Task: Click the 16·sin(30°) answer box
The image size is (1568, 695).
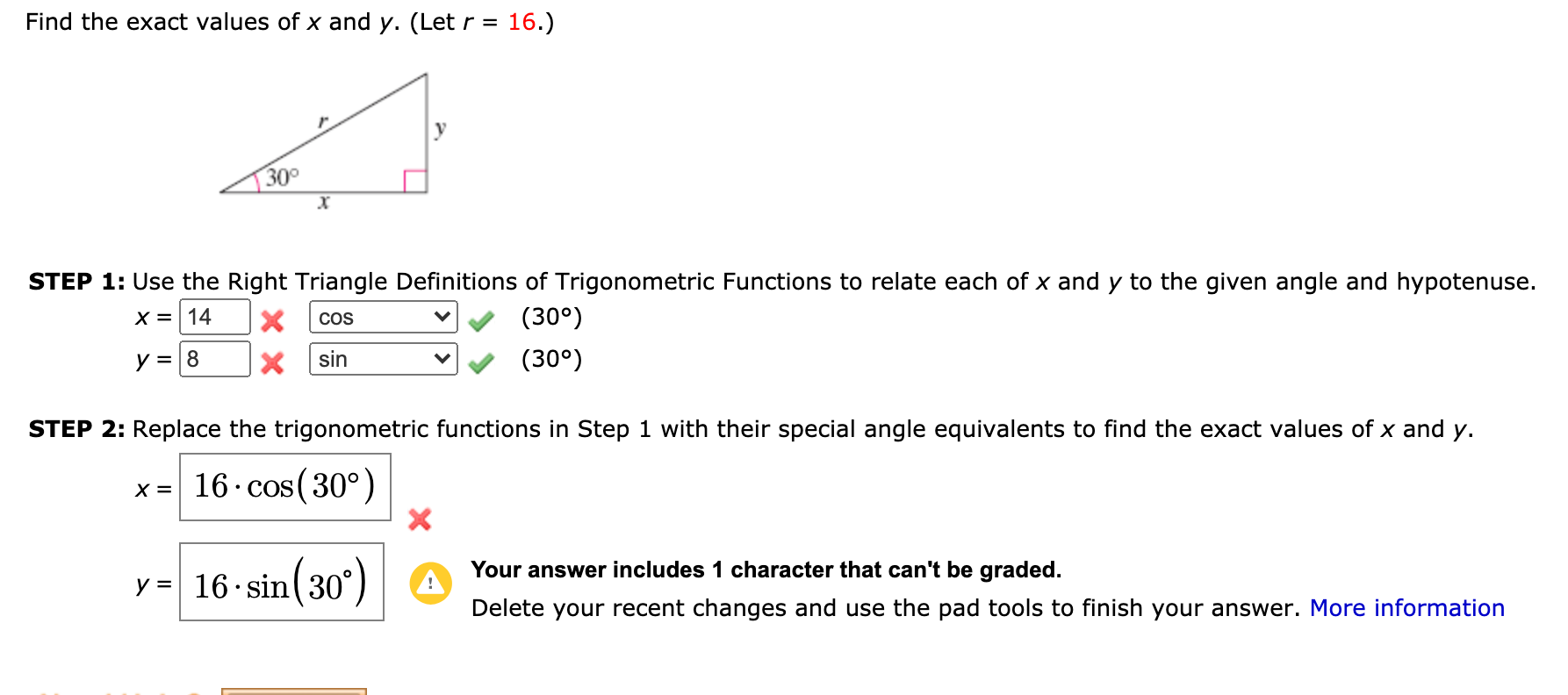Action: click(x=282, y=583)
